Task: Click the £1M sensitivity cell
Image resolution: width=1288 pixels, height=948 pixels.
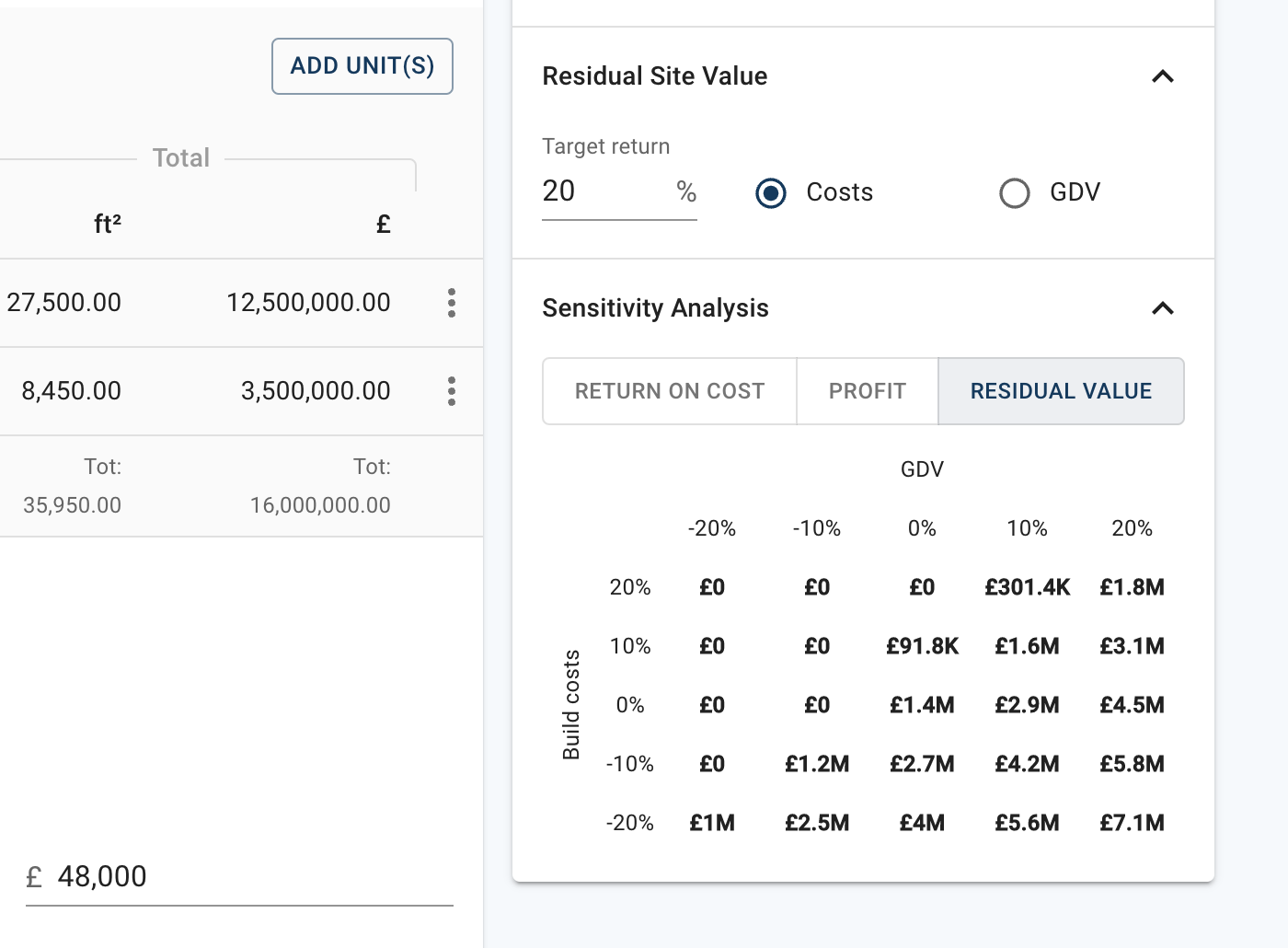Action: click(x=713, y=823)
